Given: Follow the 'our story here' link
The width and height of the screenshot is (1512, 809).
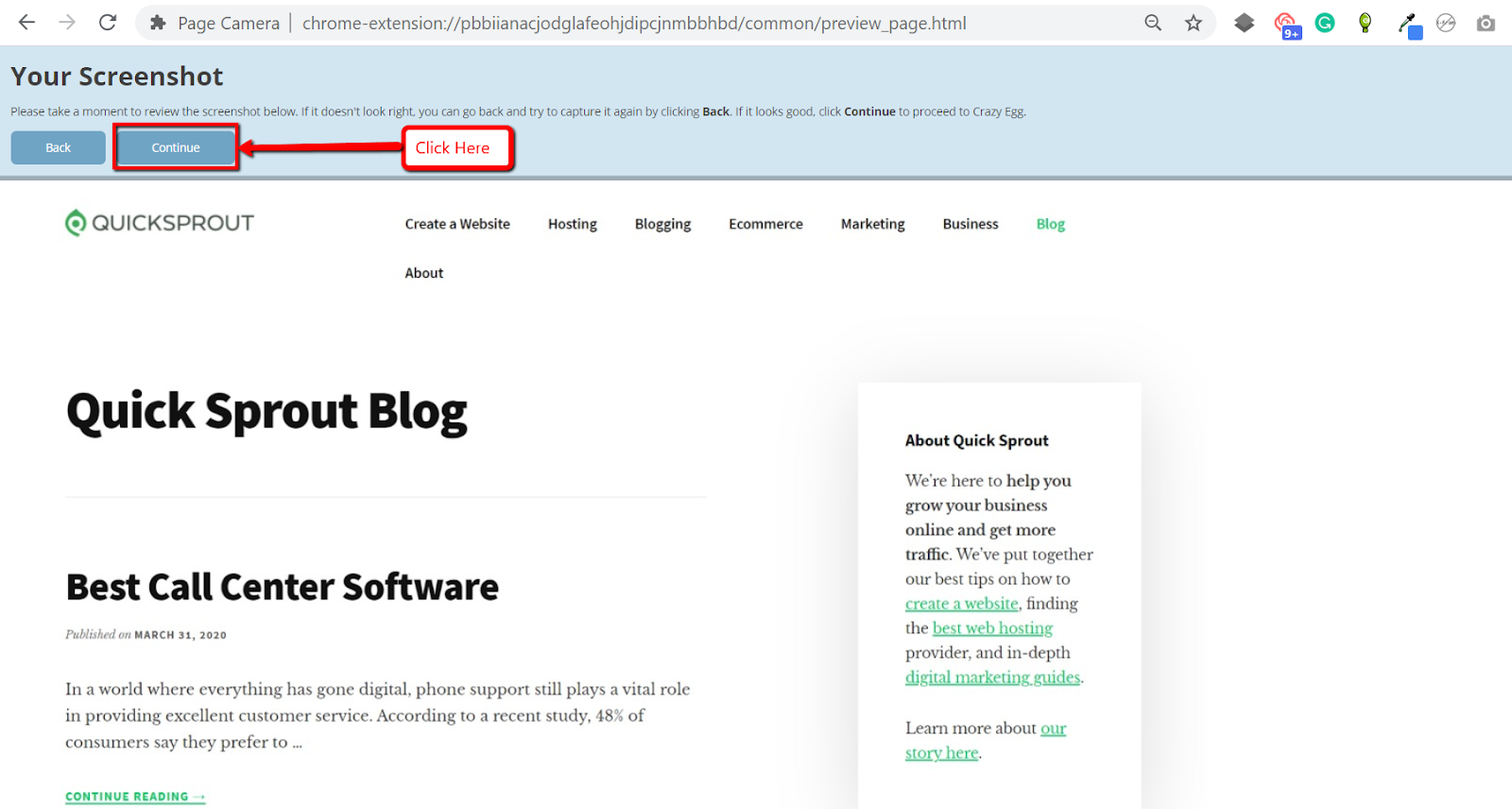Looking at the screenshot, I should point(986,741).
